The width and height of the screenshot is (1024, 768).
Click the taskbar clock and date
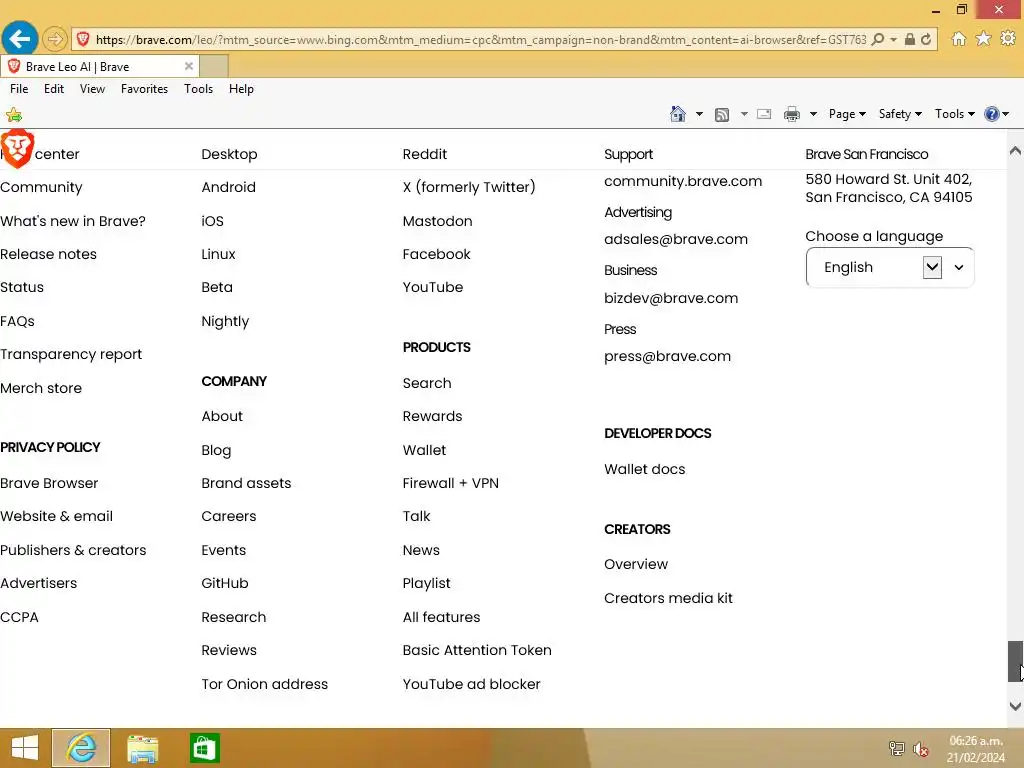[976, 749]
